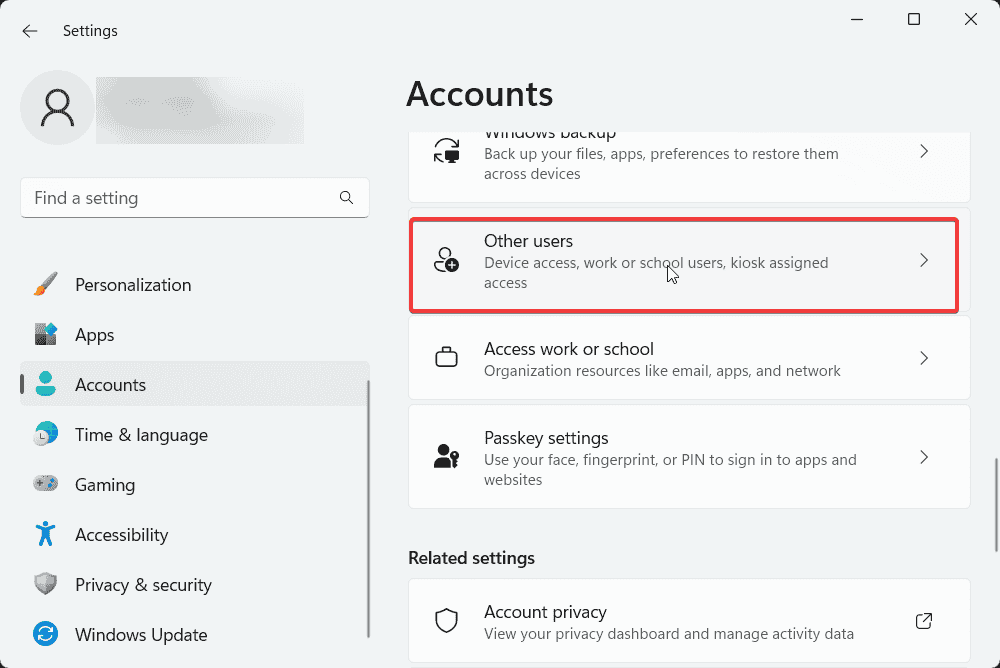Open Access work or school title

pyautogui.click(x=568, y=349)
